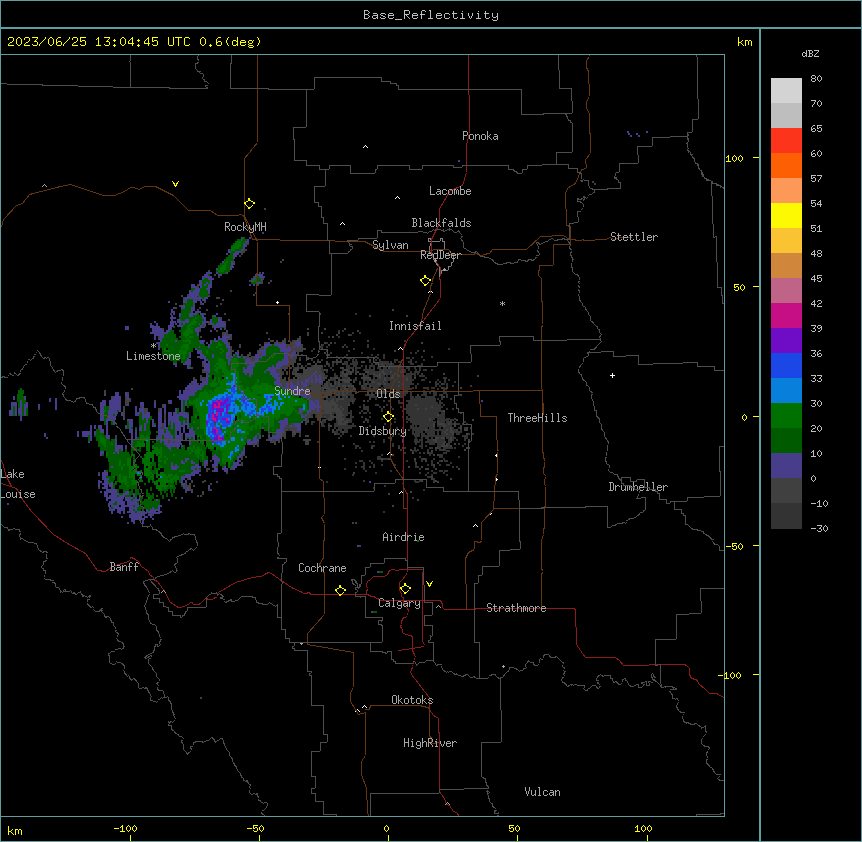Click the Sylvan town label
Screen dimensions: 862x842
tap(390, 245)
